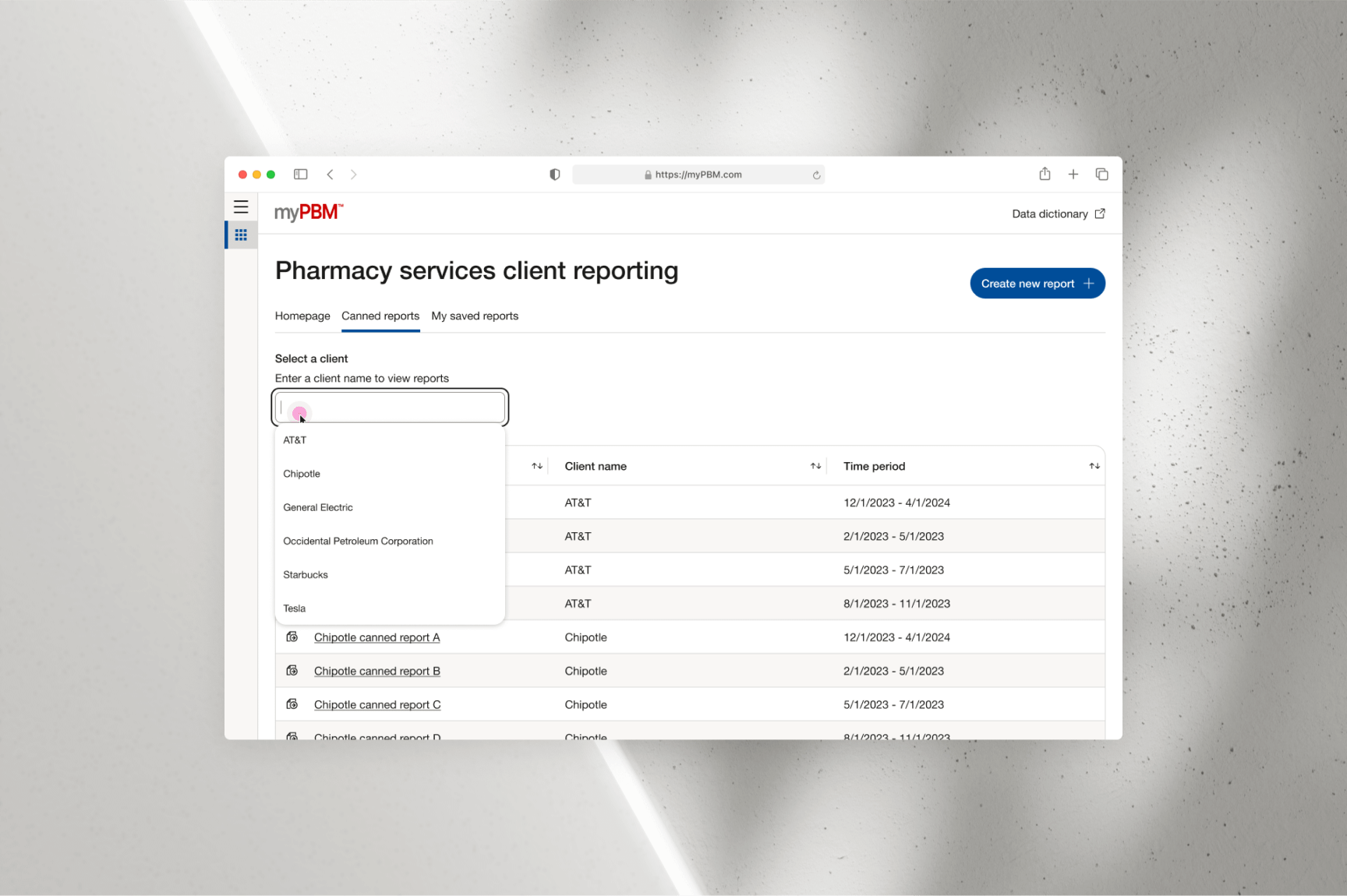This screenshot has height=896, width=1347.
Task: Pick Starbucks in the client list
Action: [x=306, y=575]
